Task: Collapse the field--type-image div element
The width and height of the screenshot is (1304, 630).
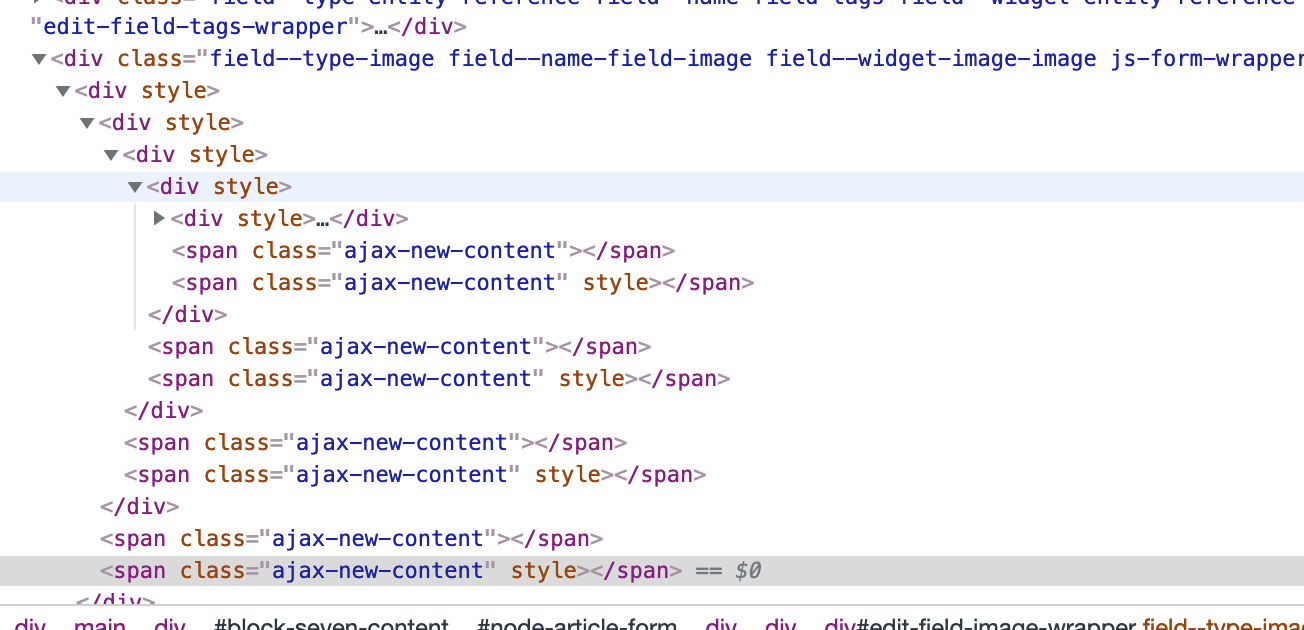Action: [x=38, y=58]
